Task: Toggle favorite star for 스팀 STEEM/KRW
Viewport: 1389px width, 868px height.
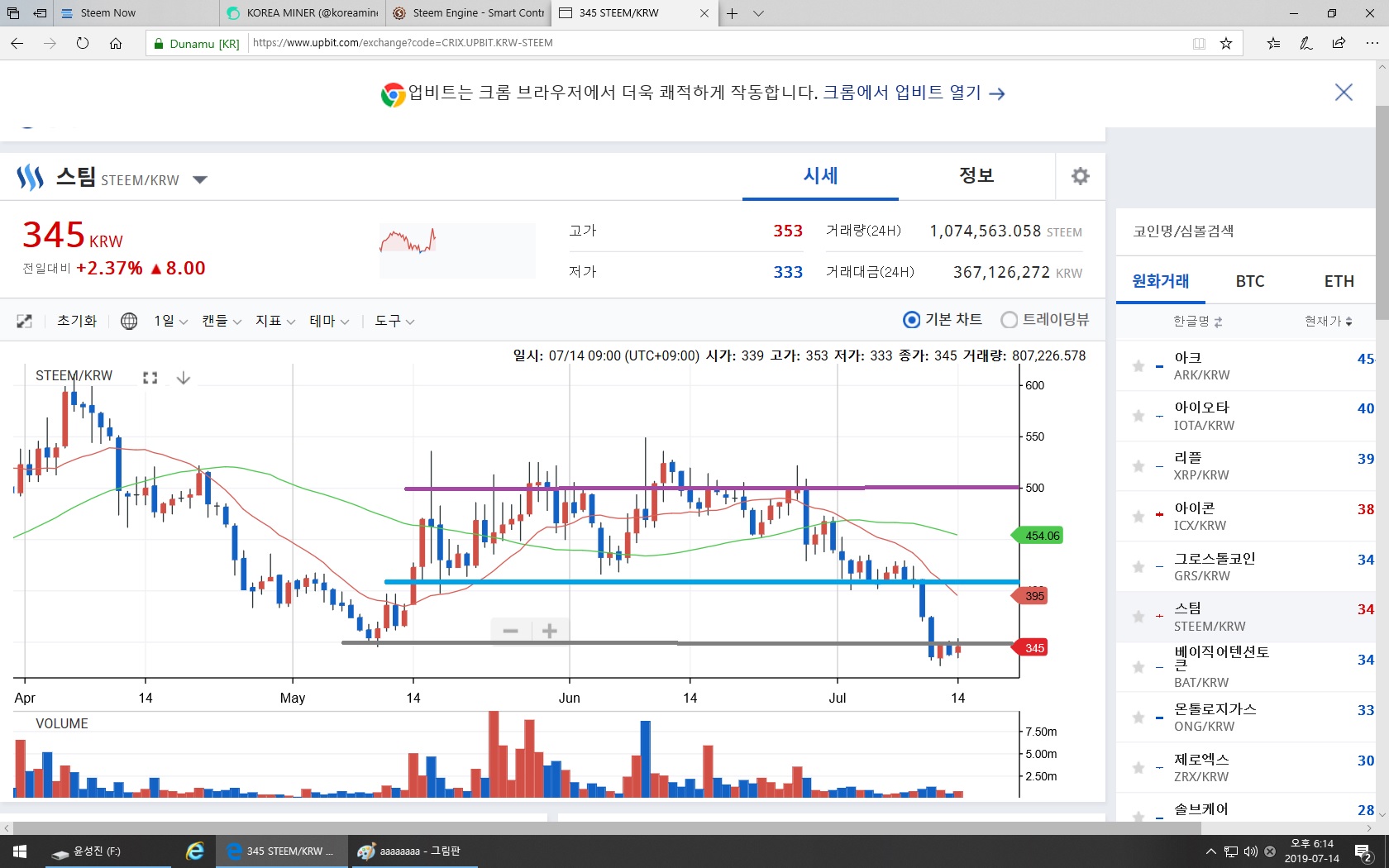Action: (1138, 618)
